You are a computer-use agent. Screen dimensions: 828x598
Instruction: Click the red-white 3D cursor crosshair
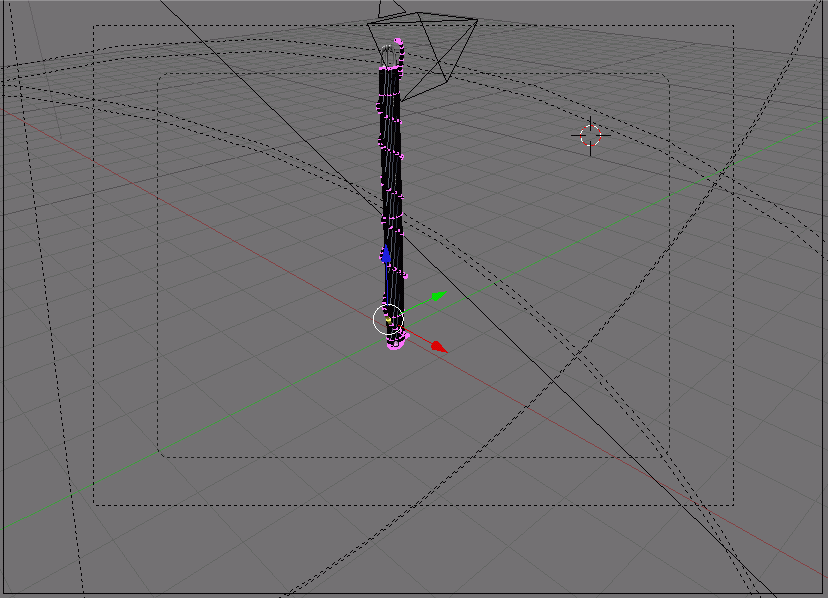click(590, 136)
